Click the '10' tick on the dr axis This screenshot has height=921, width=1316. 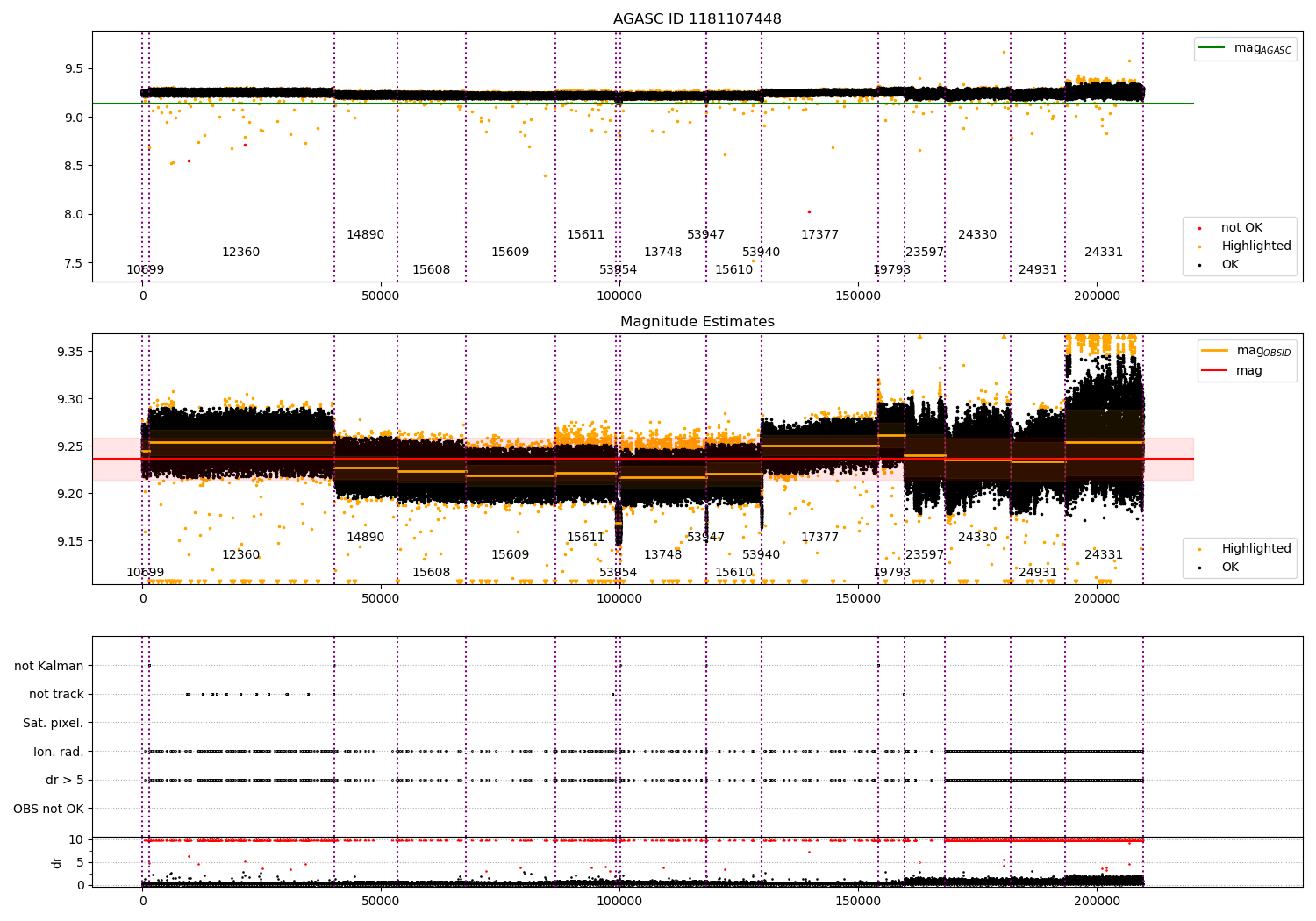coord(76,840)
